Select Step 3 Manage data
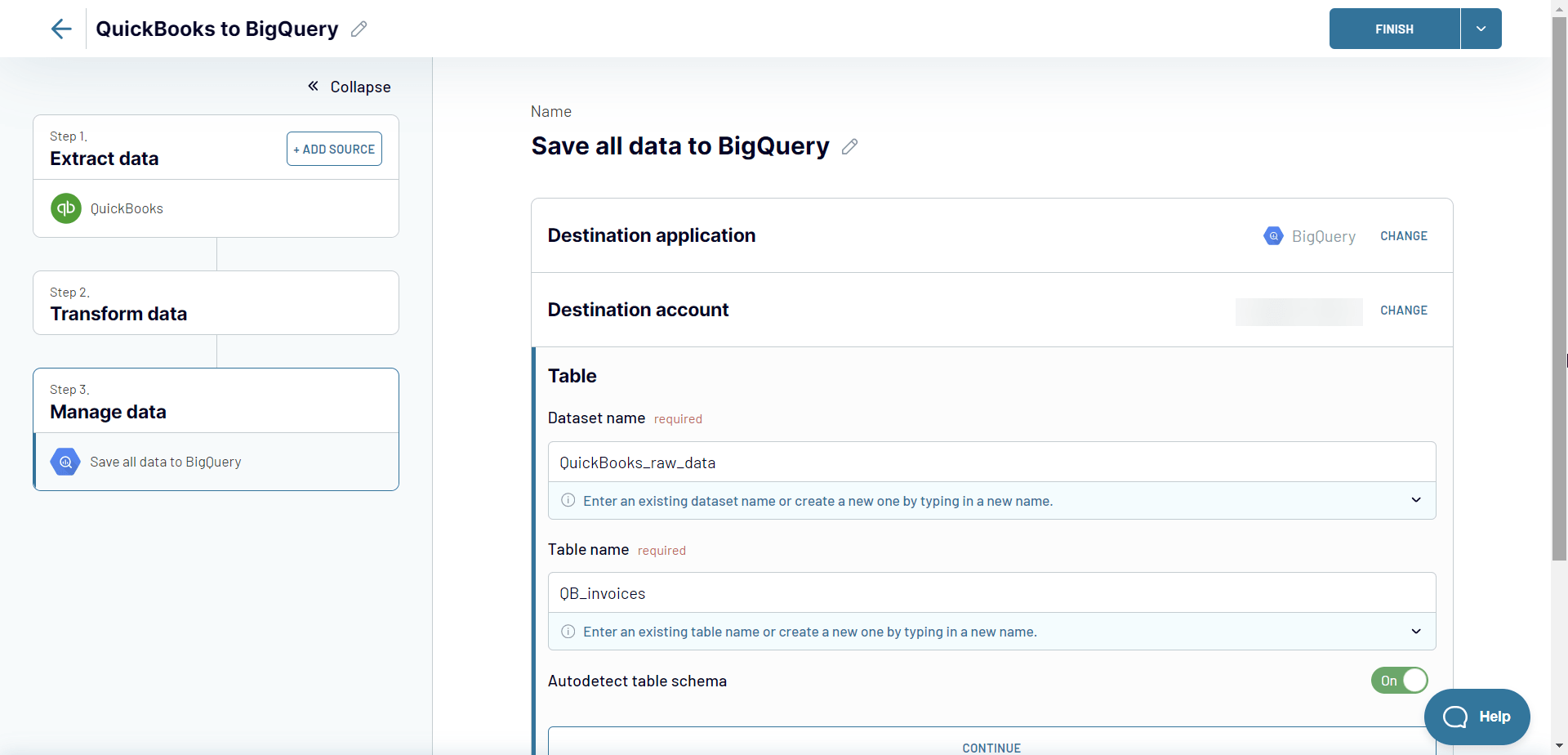 click(216, 400)
